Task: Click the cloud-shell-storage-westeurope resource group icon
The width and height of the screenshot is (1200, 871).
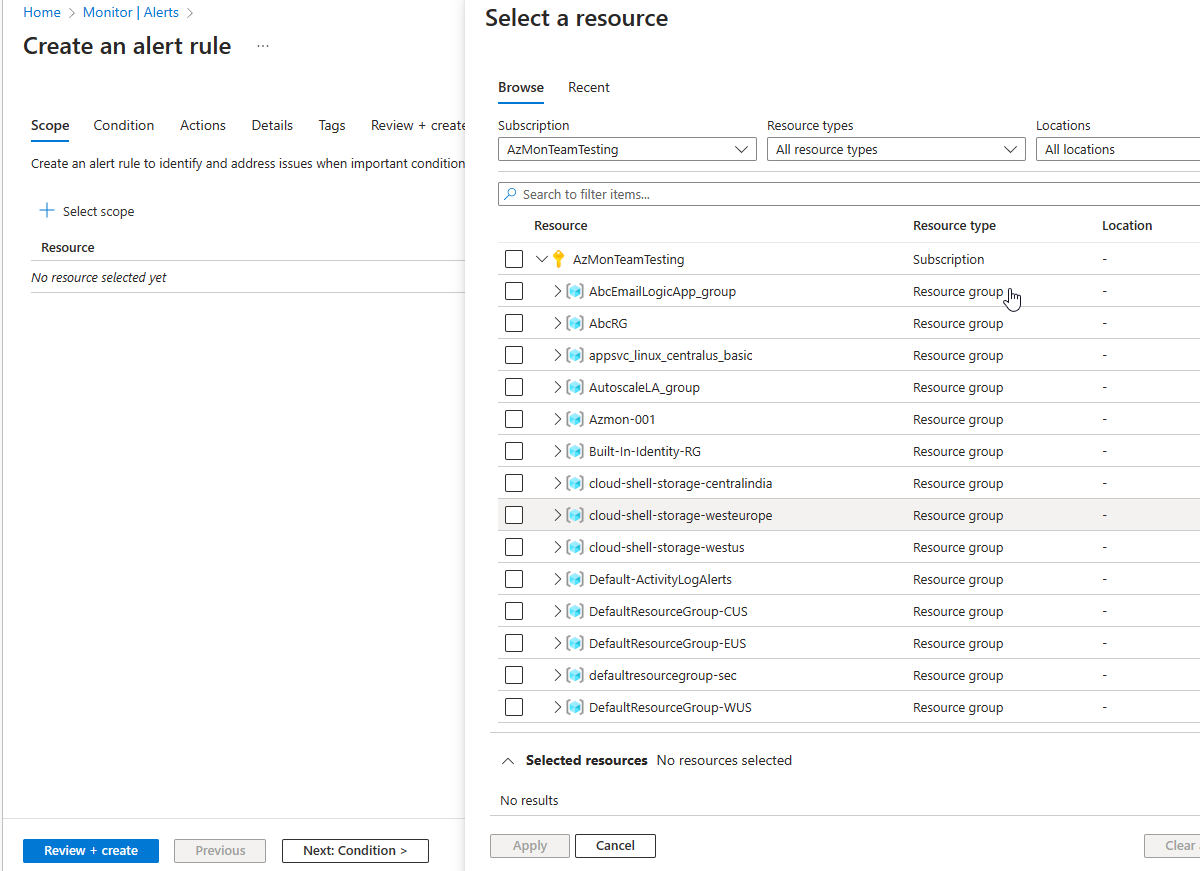Action: 575,515
